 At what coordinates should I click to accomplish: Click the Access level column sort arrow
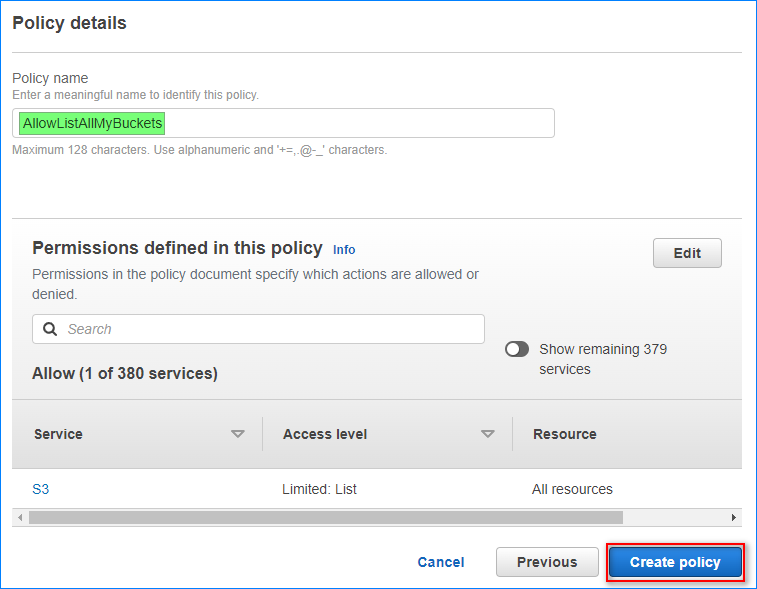tap(488, 434)
